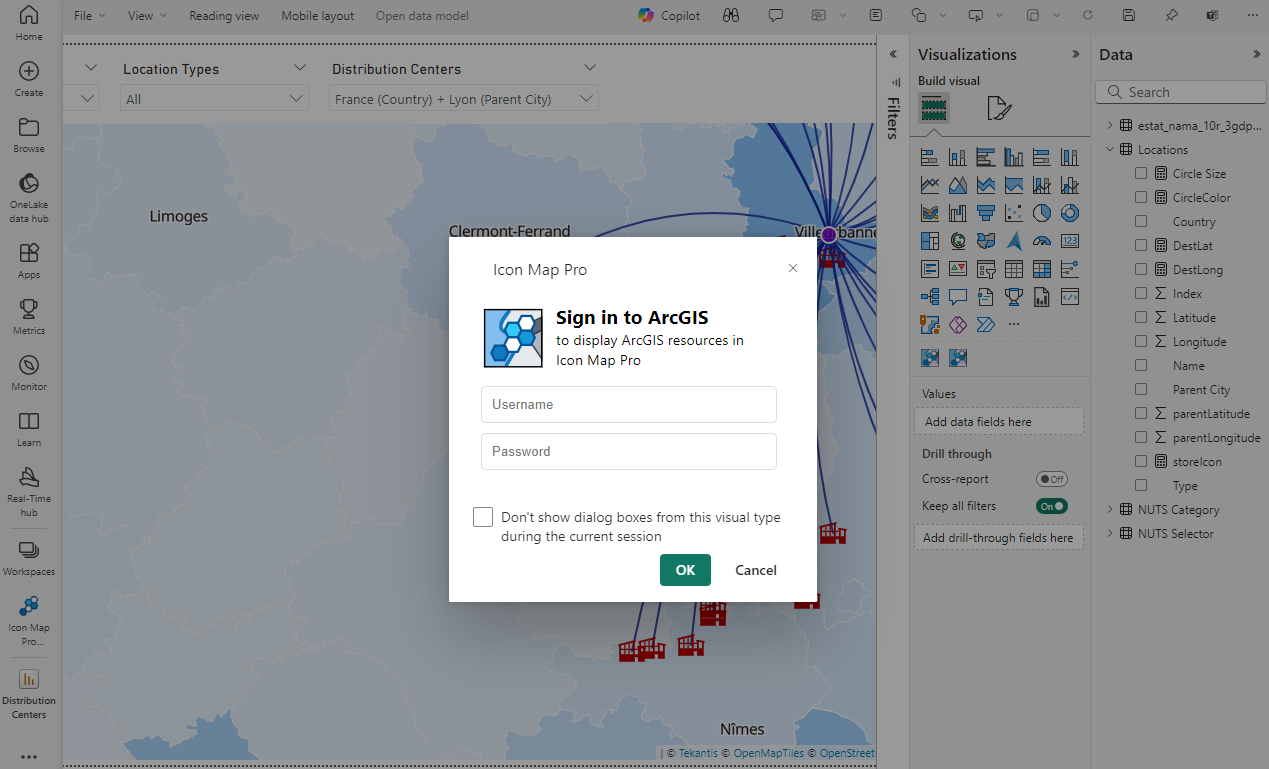Expand the NUTS Category table

tap(1109, 510)
